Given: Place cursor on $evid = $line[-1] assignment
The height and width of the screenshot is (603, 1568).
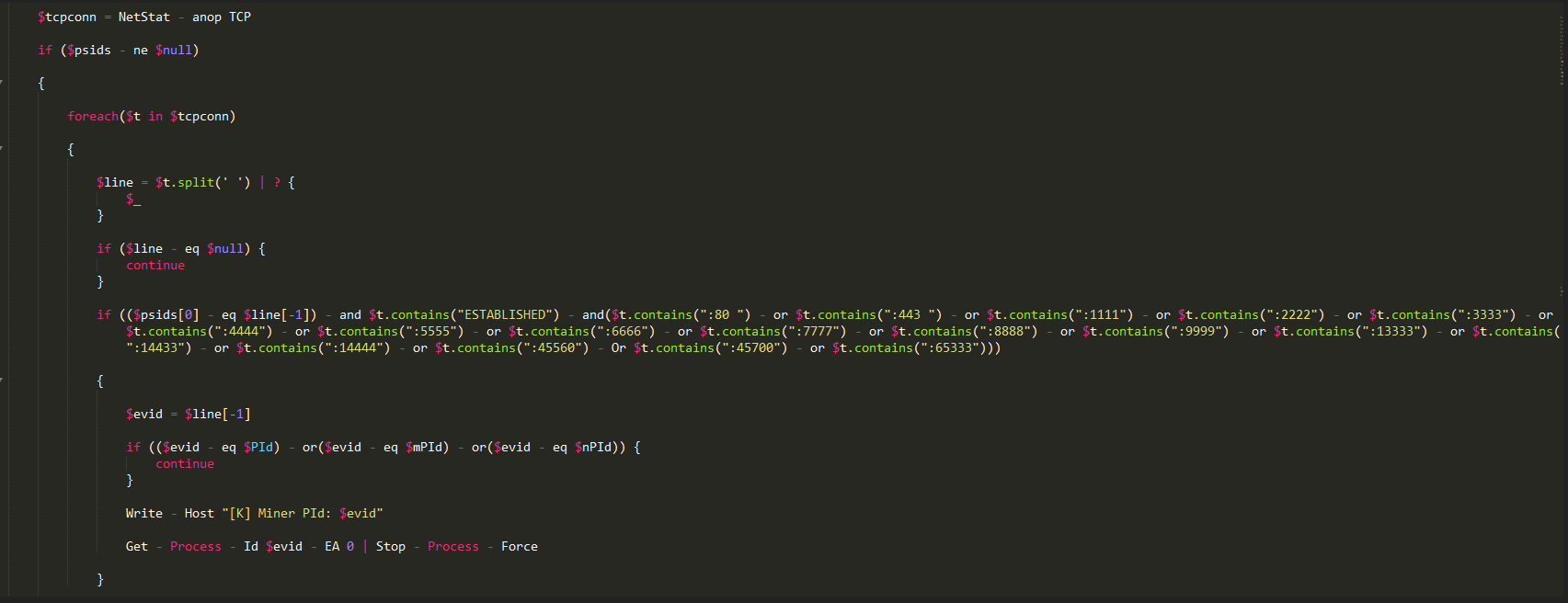Looking at the screenshot, I should (188, 414).
